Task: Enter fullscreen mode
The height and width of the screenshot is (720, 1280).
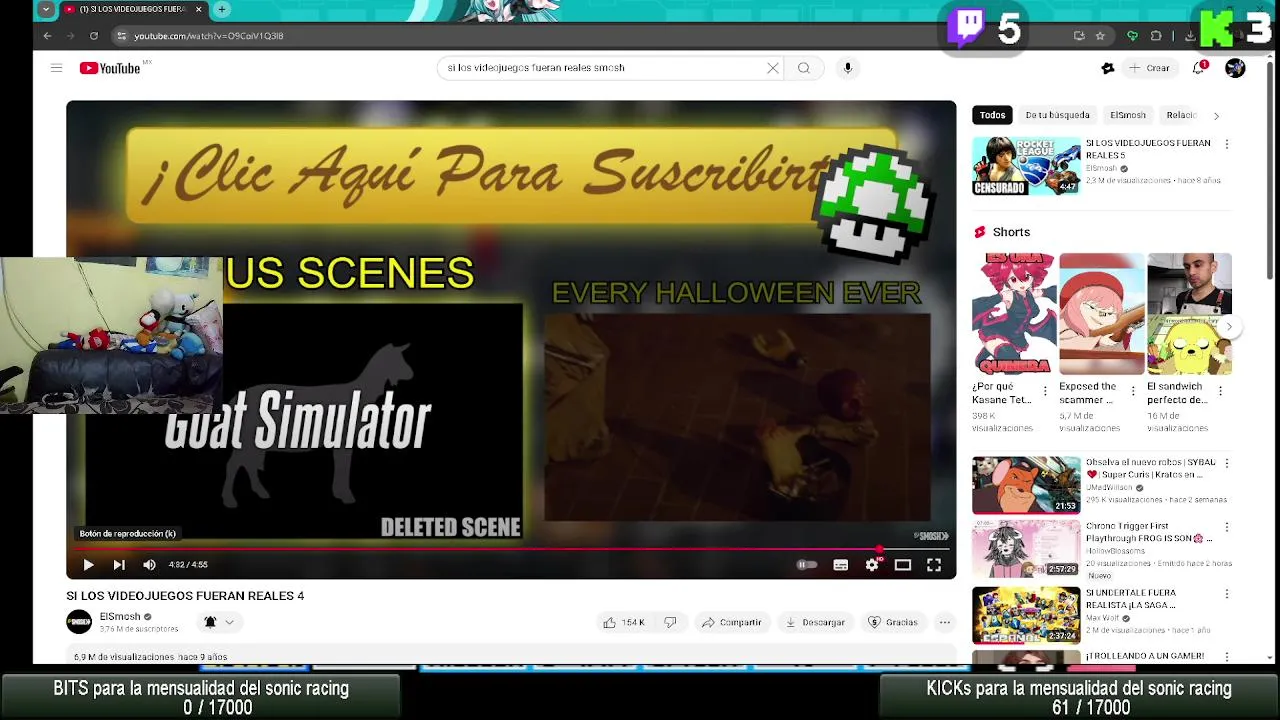Action: click(934, 565)
